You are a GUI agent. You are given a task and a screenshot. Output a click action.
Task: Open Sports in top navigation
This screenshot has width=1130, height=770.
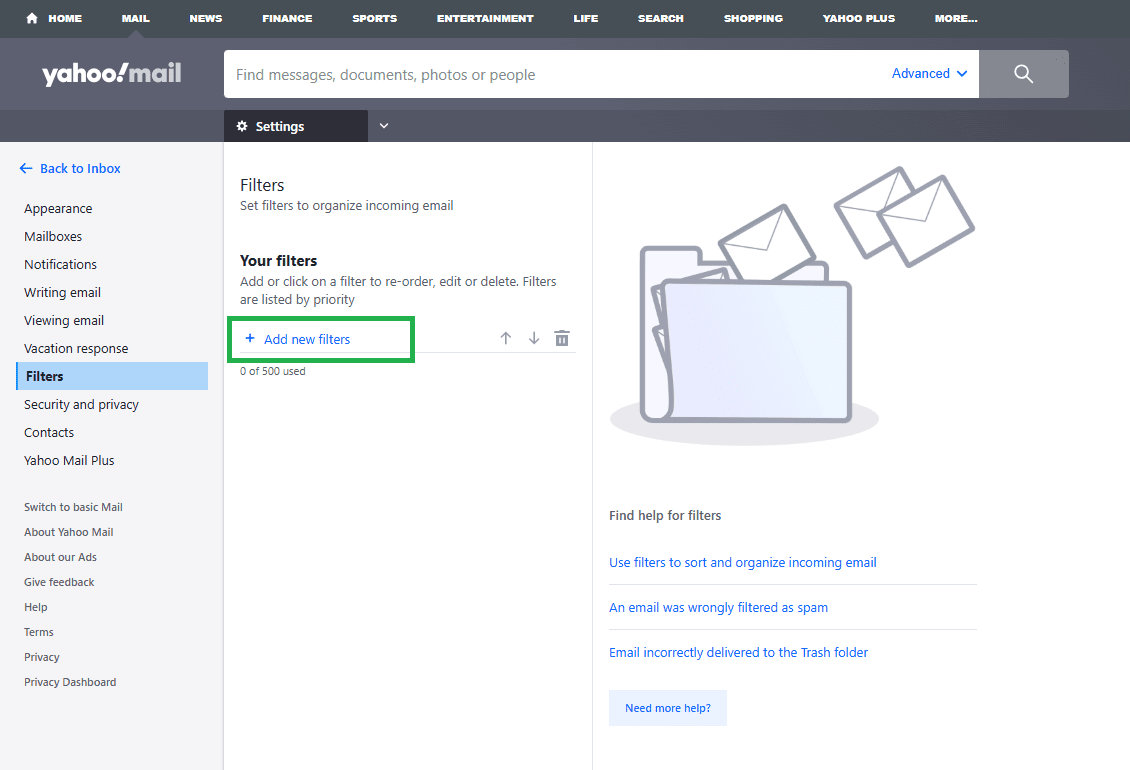375,18
